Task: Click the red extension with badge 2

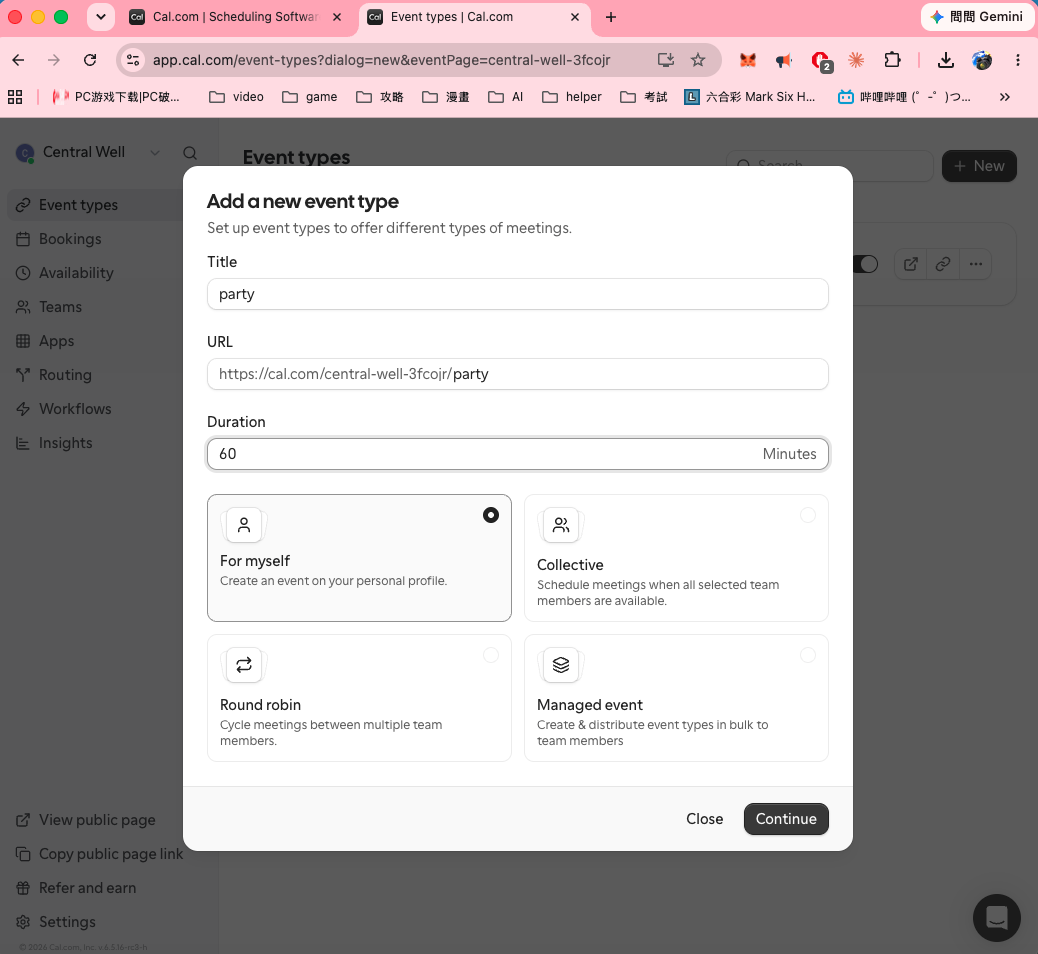Action: pos(821,61)
